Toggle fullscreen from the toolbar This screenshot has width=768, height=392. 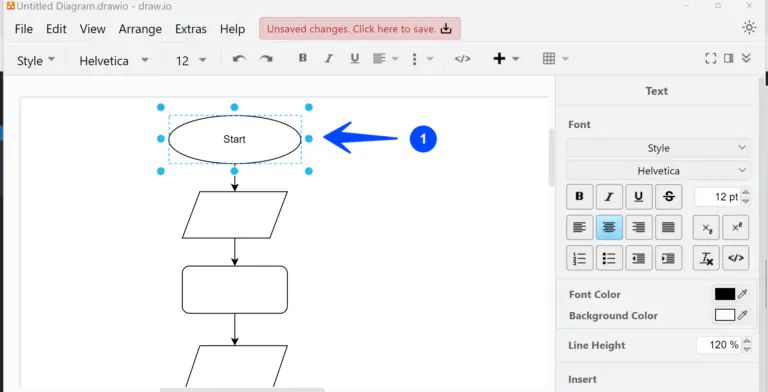(x=711, y=58)
